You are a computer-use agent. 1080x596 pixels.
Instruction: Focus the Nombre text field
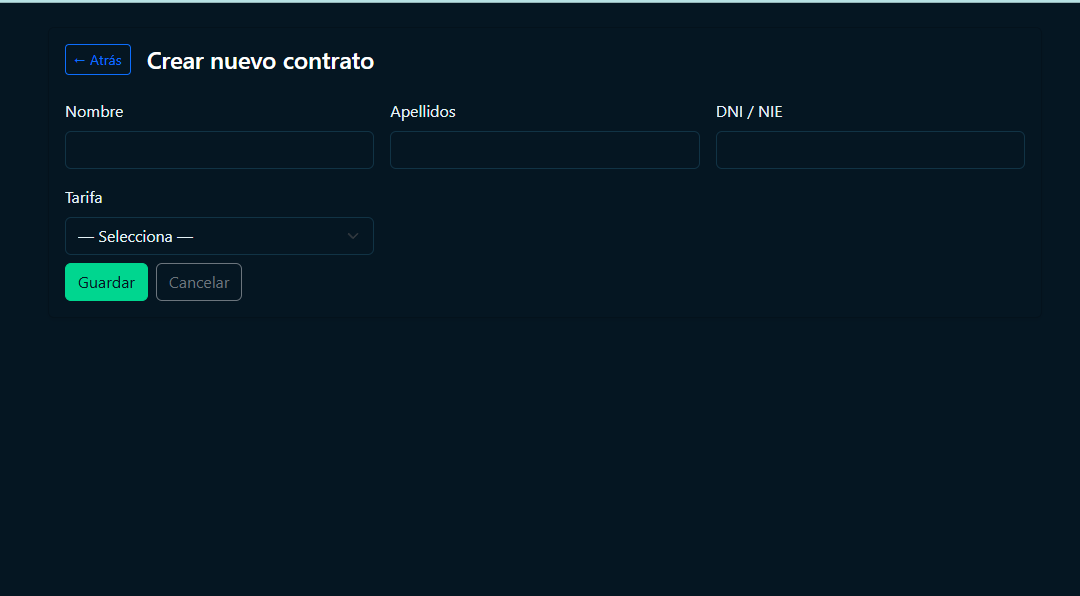[x=219, y=150]
